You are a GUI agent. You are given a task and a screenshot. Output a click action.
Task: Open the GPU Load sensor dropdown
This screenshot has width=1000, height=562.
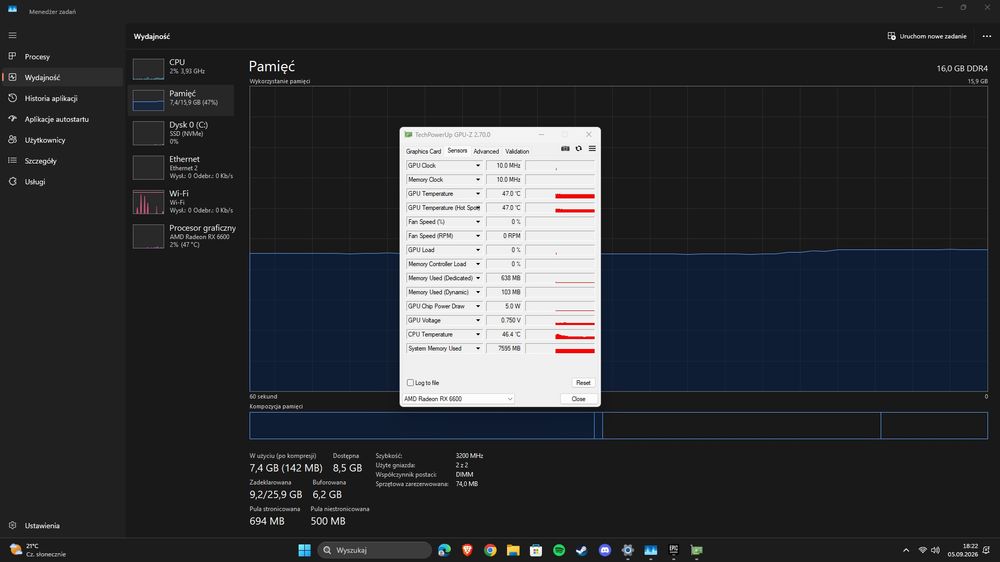pos(478,250)
